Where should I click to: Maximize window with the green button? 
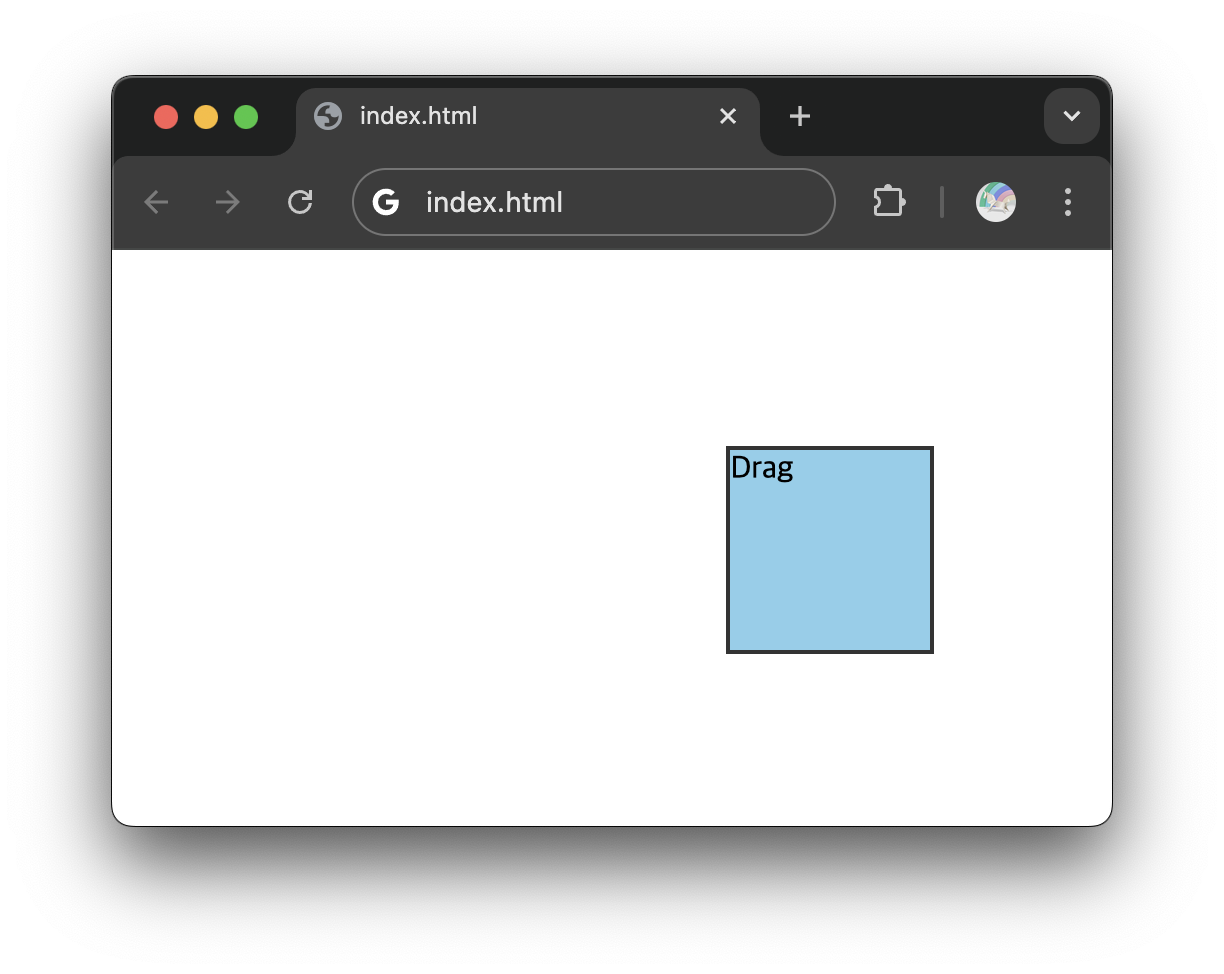(246, 117)
